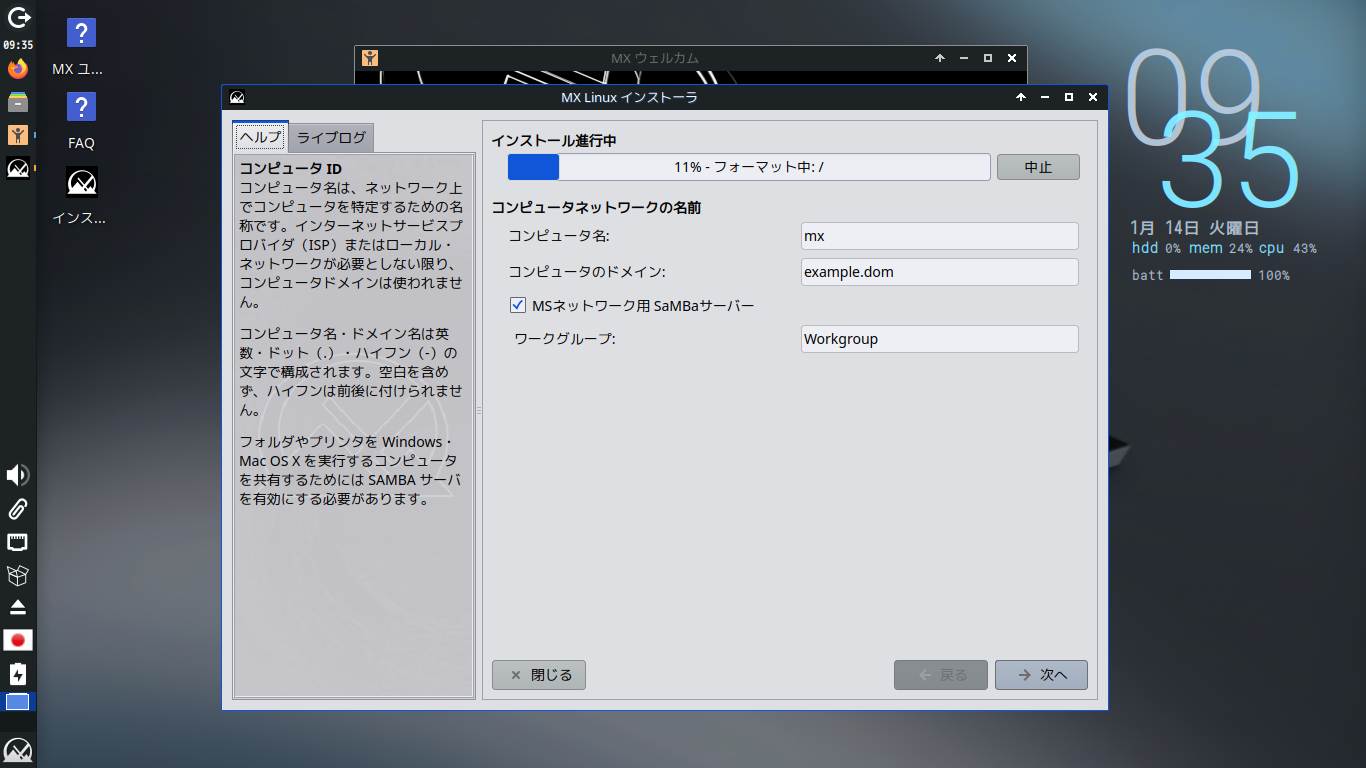The image size is (1366, 768).
Task: Click the コンピュータネットワークの名前 heading
Action: [596, 208]
